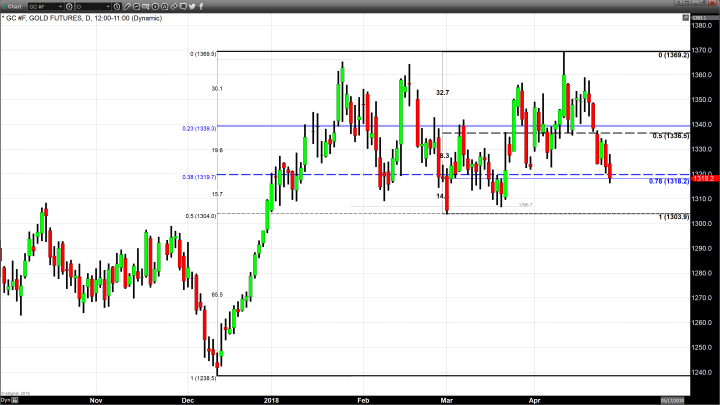Click the 0.5 (1336.5) dashed line label

670,136
